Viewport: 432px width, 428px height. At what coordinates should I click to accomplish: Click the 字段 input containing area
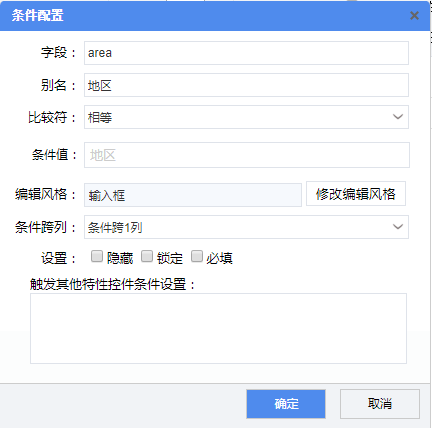pyautogui.click(x=246, y=53)
